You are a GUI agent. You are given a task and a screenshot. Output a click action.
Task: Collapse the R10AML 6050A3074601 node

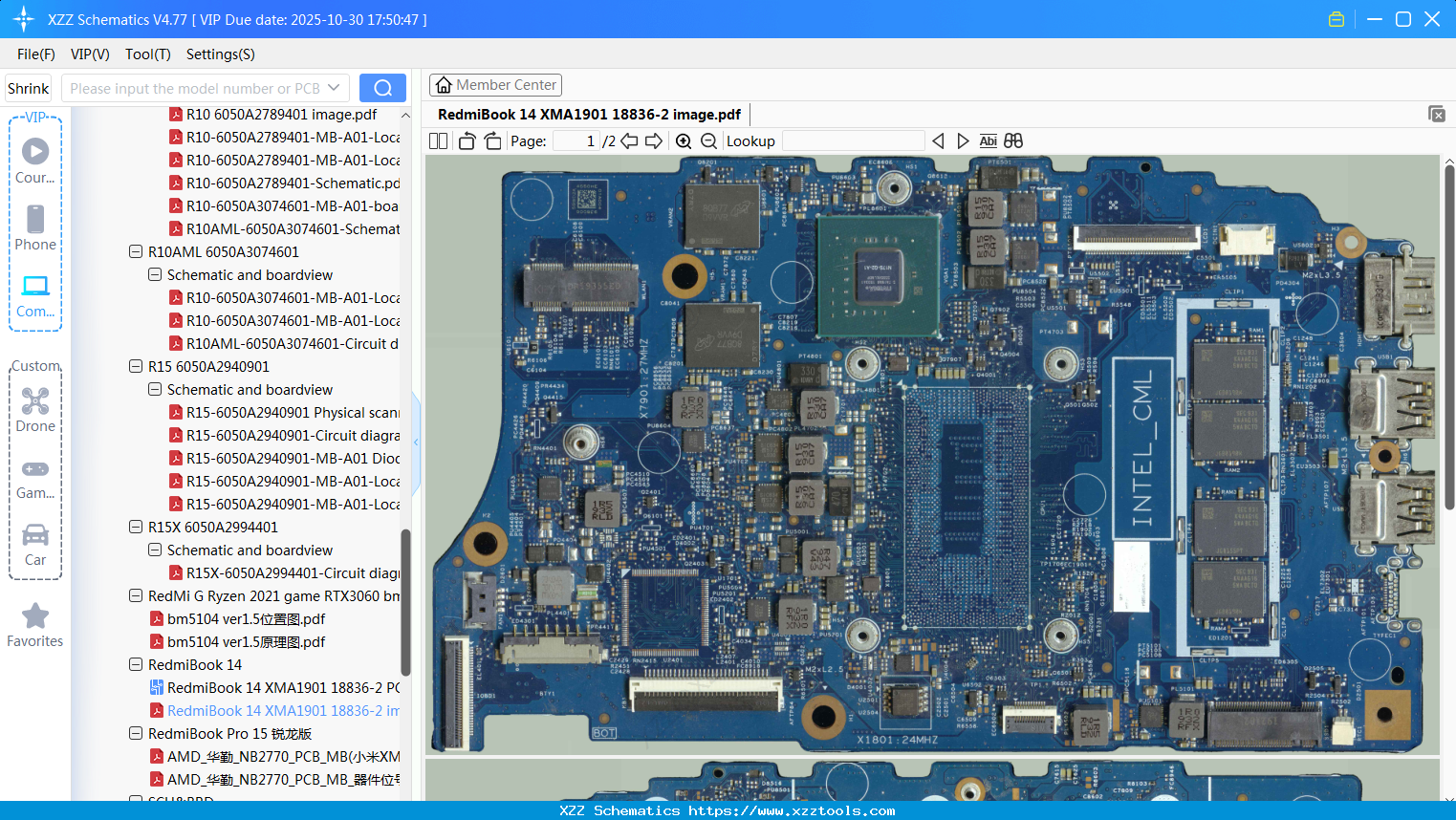(x=136, y=252)
